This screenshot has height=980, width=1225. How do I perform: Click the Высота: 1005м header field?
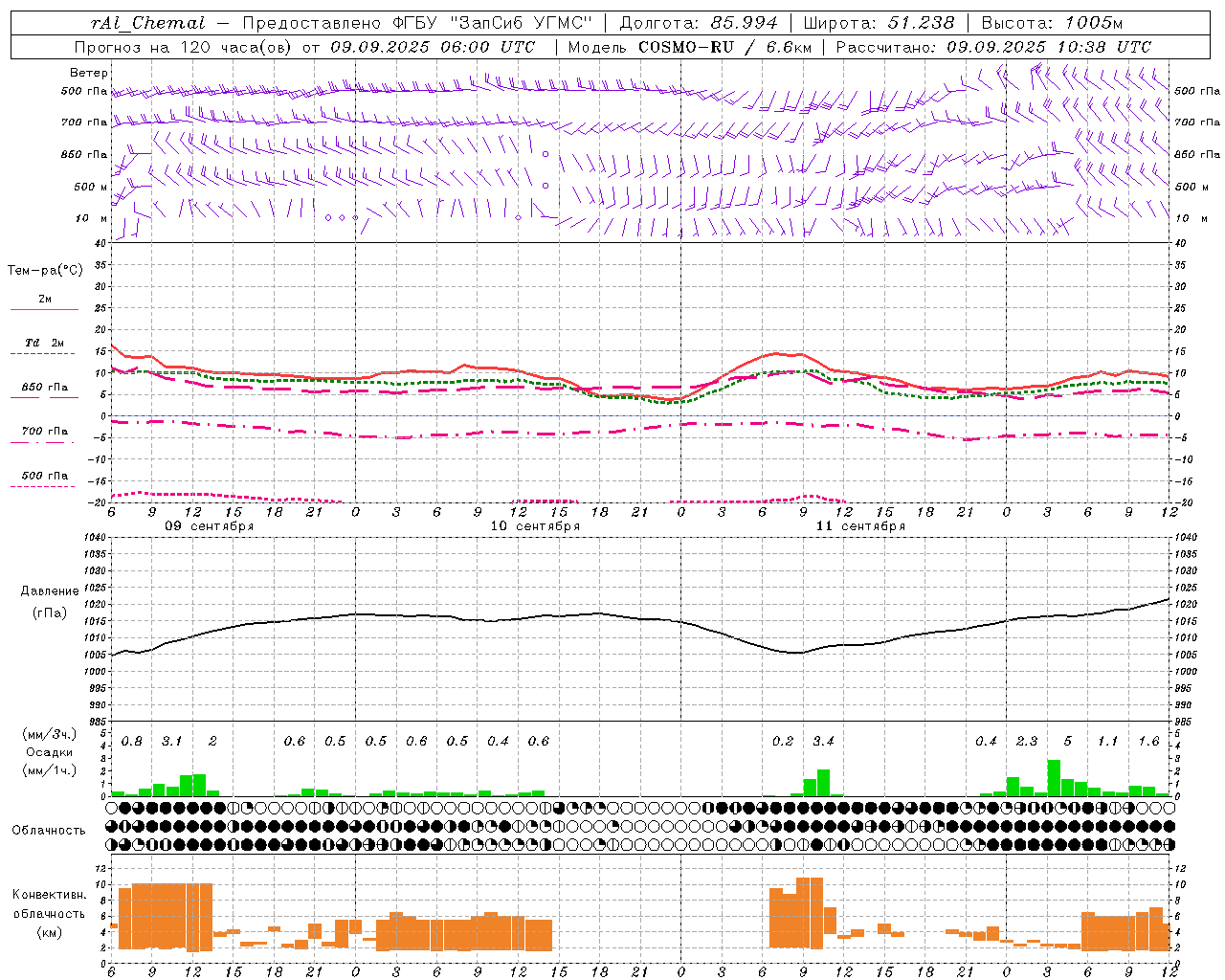(x=1052, y=23)
